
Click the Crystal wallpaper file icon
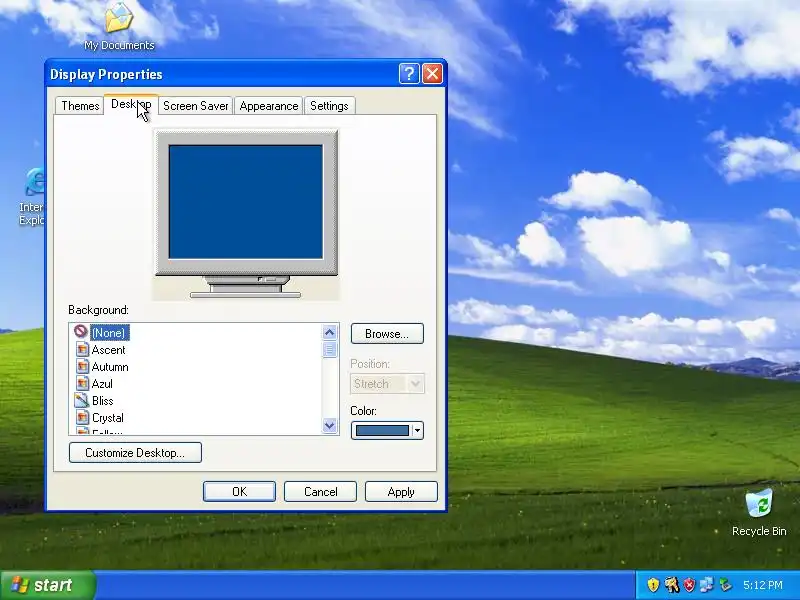pyautogui.click(x=82, y=417)
